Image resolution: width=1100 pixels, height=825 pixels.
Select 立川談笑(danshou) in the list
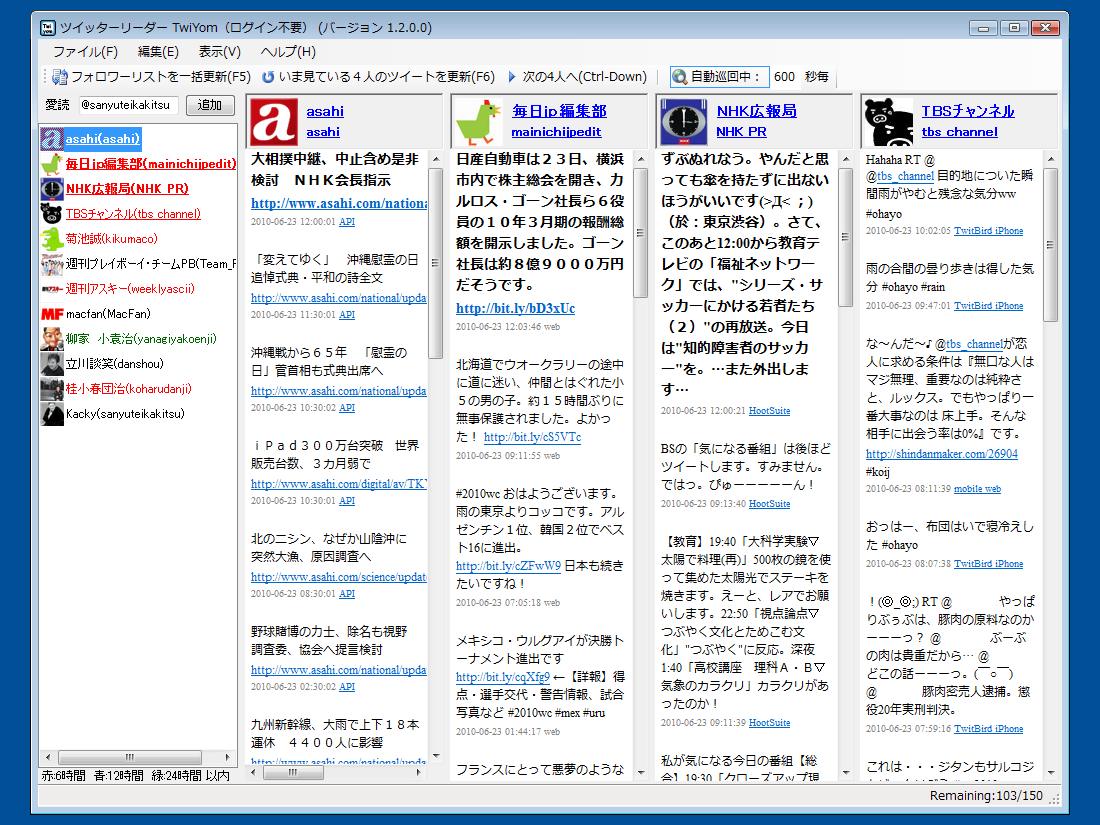pyautogui.click(x=114, y=364)
